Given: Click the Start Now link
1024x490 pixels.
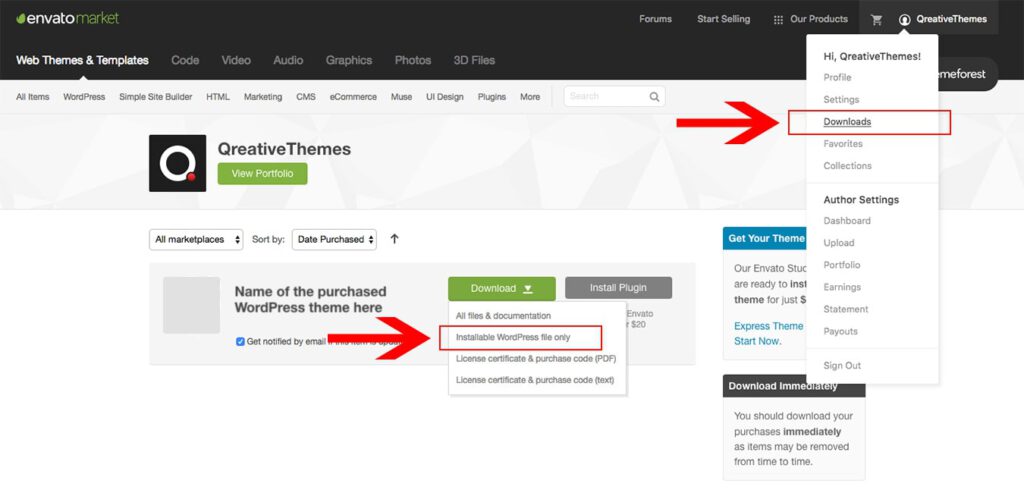Looking at the screenshot, I should pos(756,341).
